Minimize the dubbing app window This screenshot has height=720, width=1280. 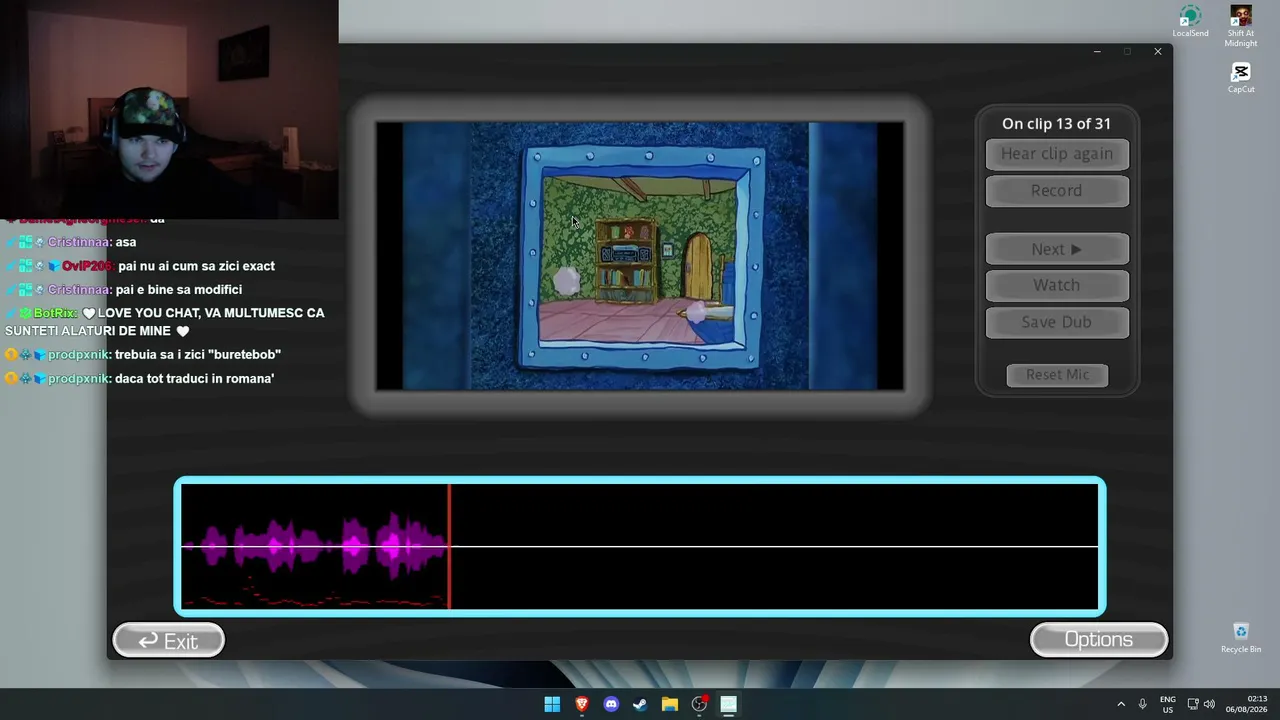1097,52
